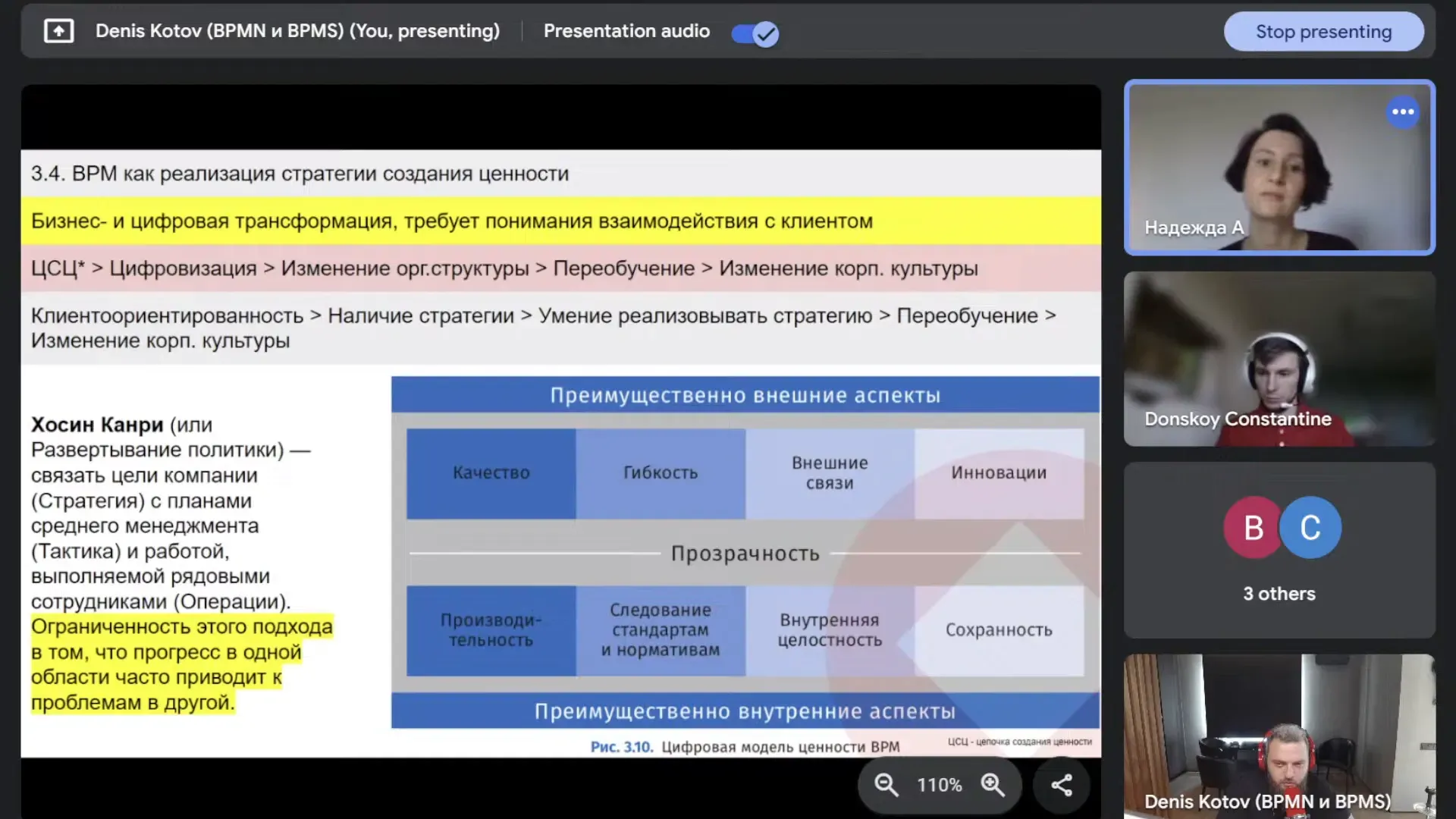Image resolution: width=1456 pixels, height=819 pixels.
Task: Click the B participant avatar
Action: (1253, 528)
